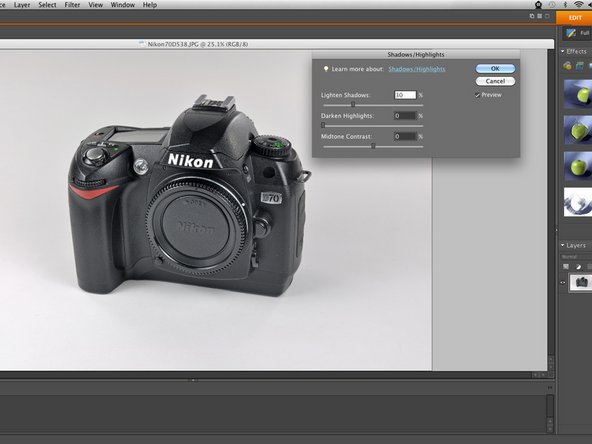Click the canvas vertical scrollbar
The width and height of the screenshot is (592, 444).
pos(550,210)
